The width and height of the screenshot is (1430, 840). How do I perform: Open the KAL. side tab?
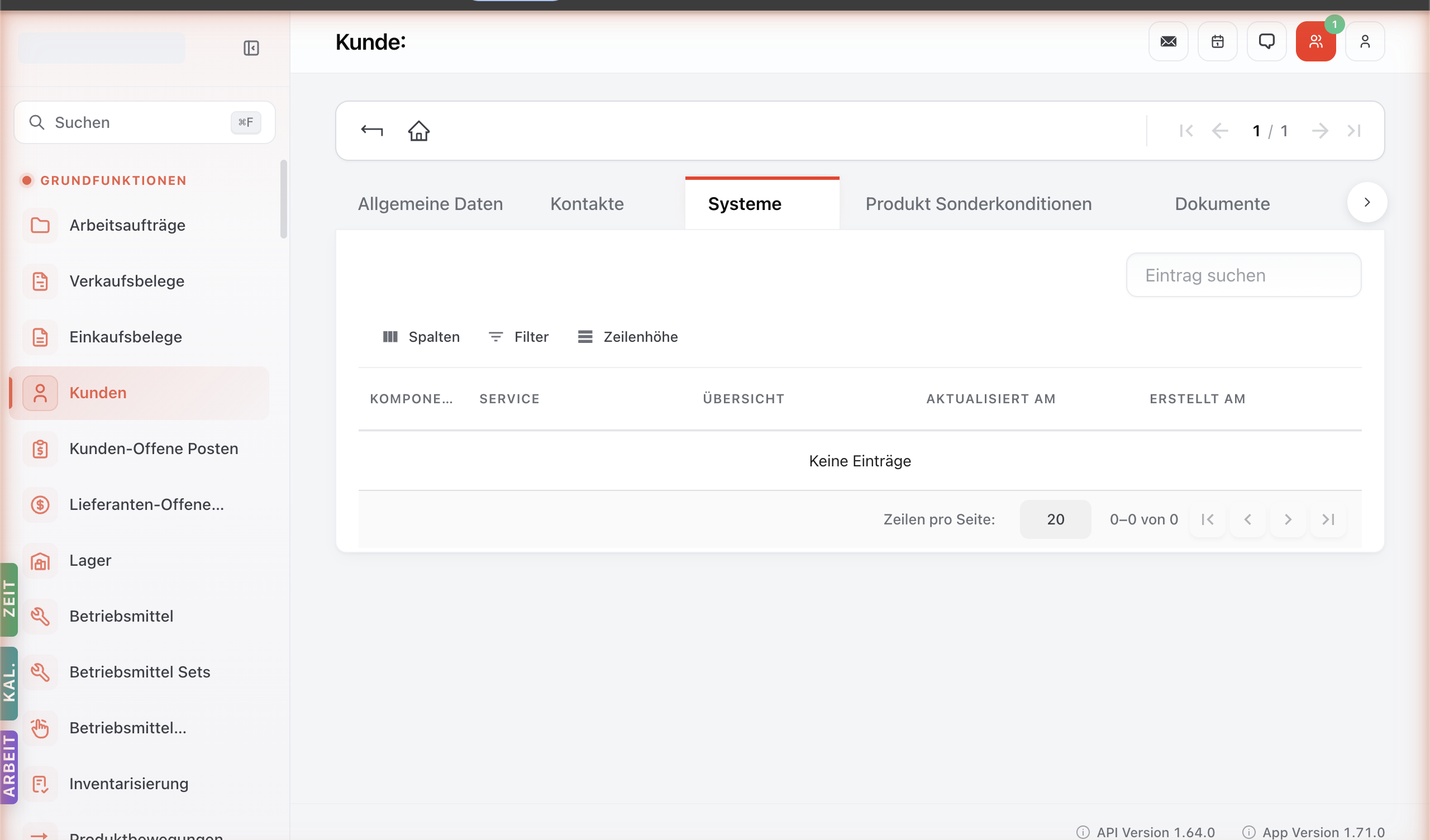(x=9, y=684)
